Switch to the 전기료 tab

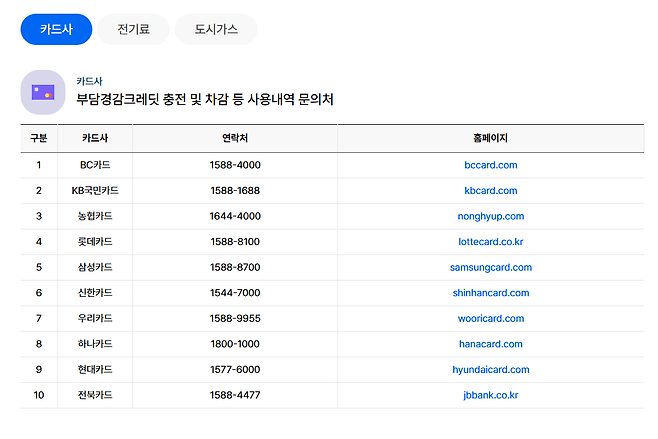[133, 30]
